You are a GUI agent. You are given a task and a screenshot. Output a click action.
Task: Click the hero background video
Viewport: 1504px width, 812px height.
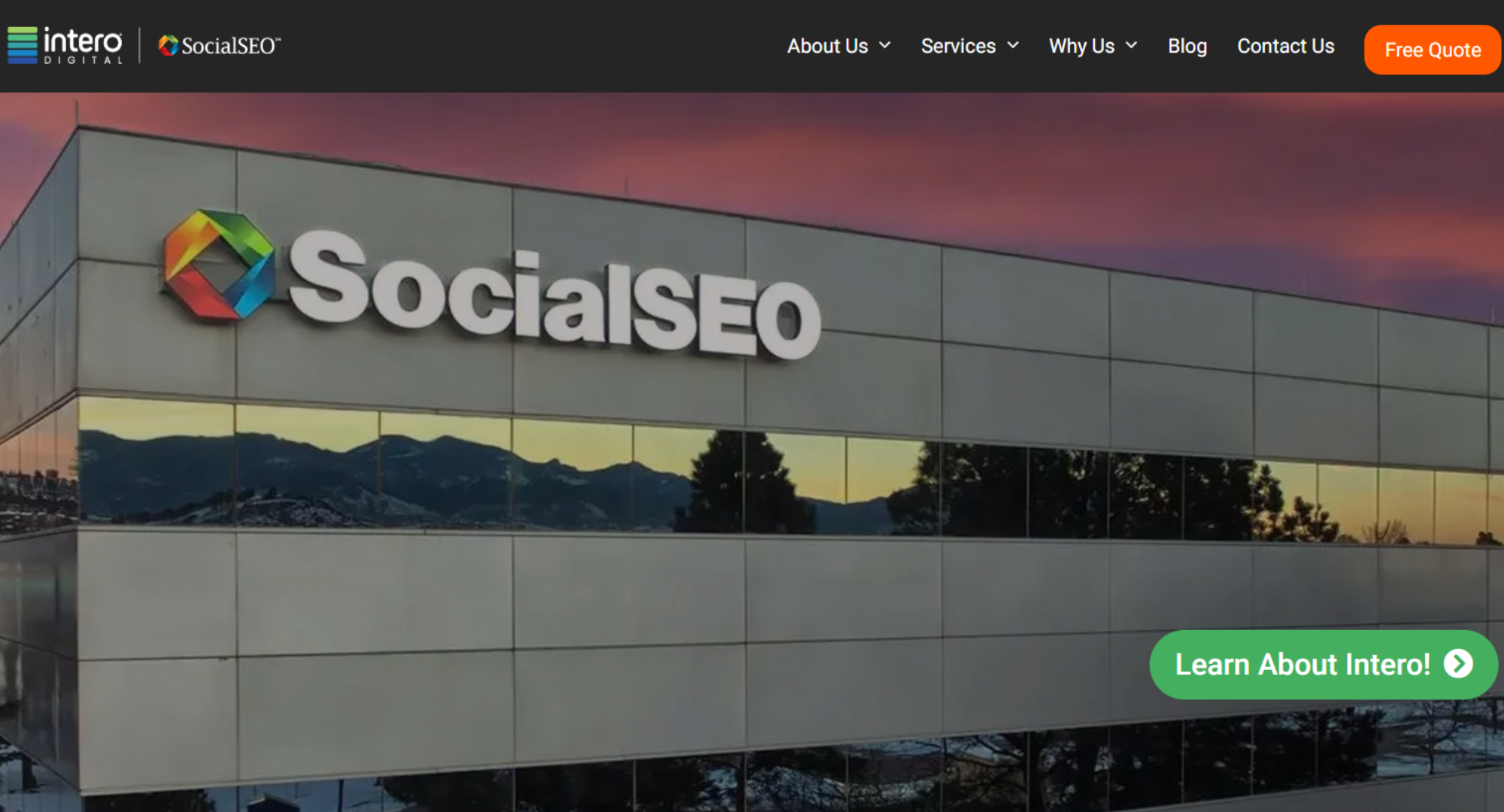[752, 452]
